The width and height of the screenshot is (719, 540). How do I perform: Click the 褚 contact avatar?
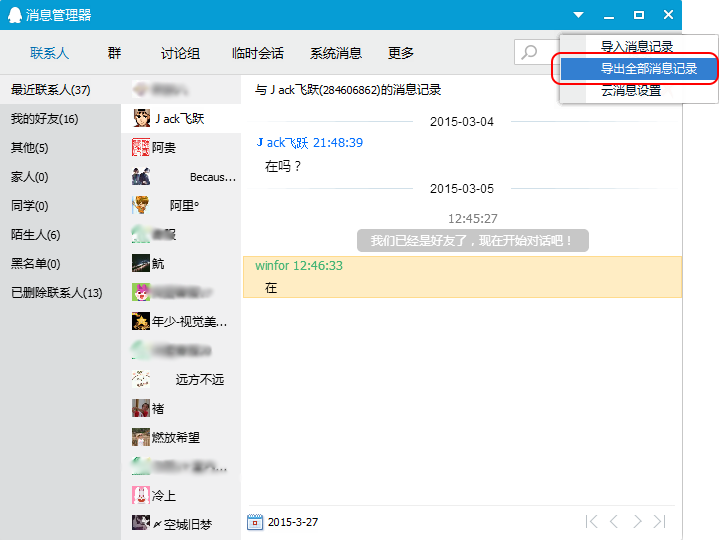[141, 408]
